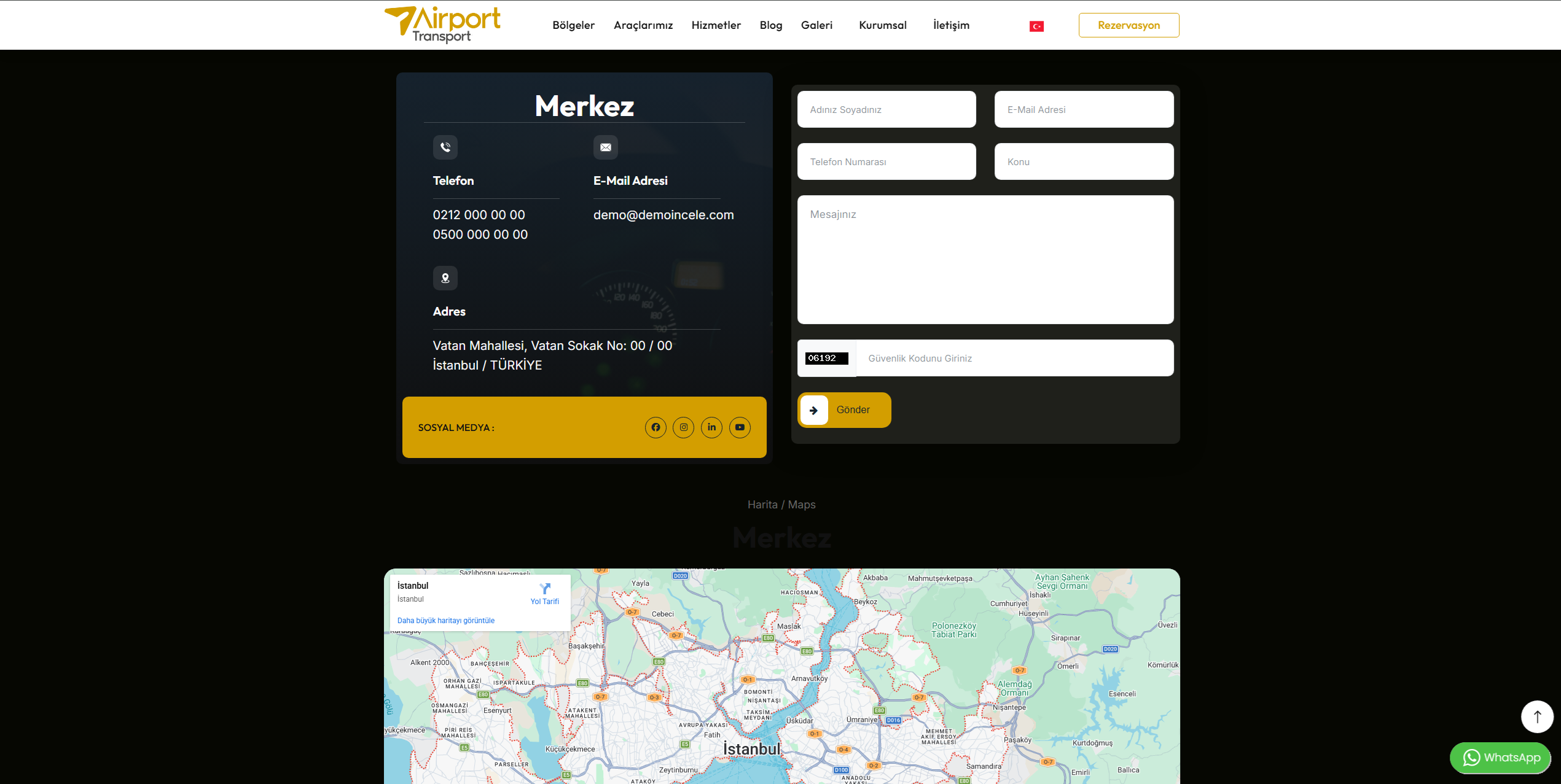The height and width of the screenshot is (784, 1561).
Task: Click the Güvenlik Kodunu Giriniz field
Action: (x=1014, y=358)
